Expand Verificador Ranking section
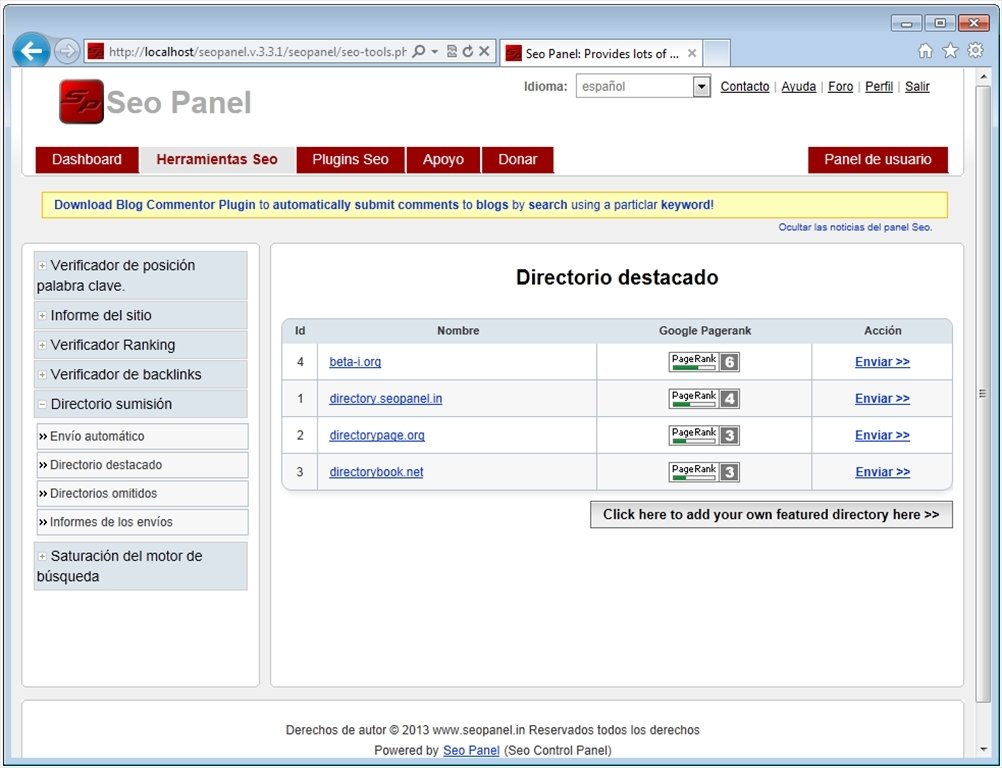Screen dimensions: 1002x768 point(141,345)
